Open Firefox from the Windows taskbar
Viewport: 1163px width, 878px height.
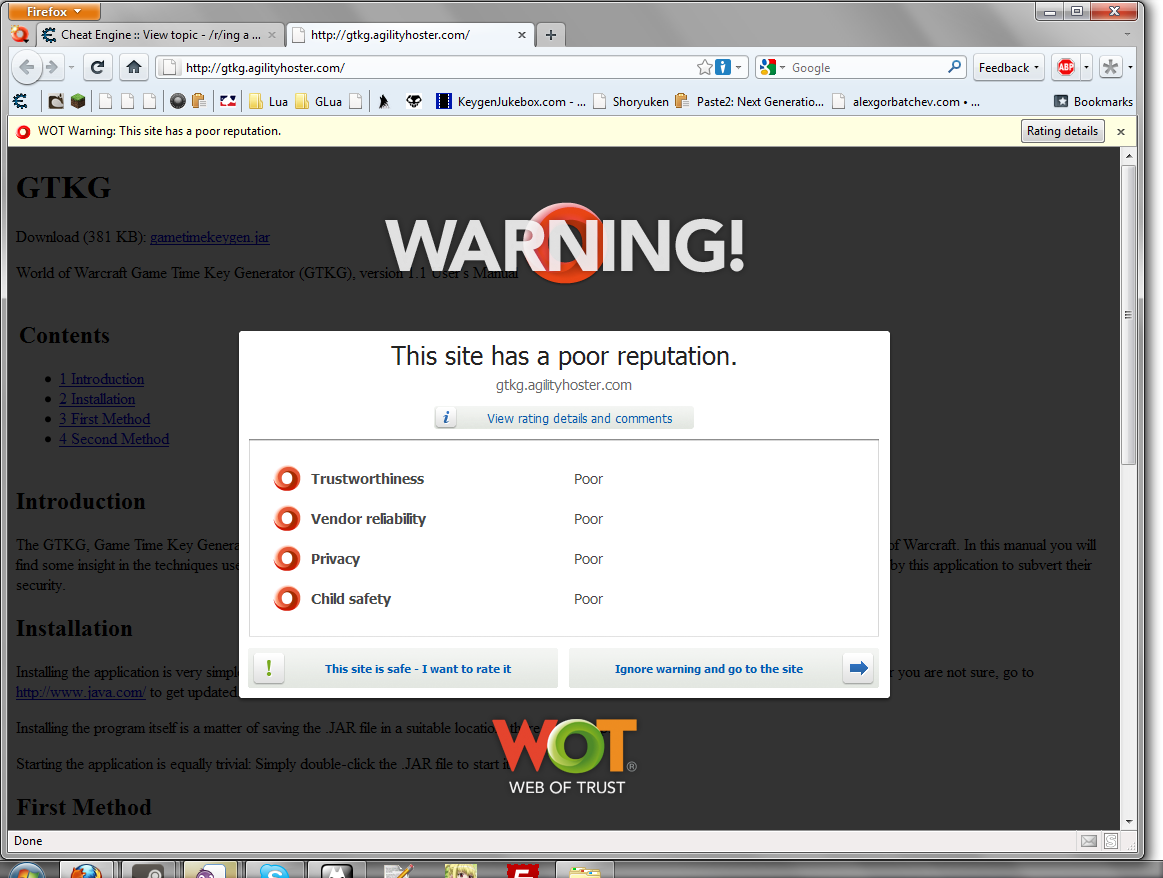(87, 871)
